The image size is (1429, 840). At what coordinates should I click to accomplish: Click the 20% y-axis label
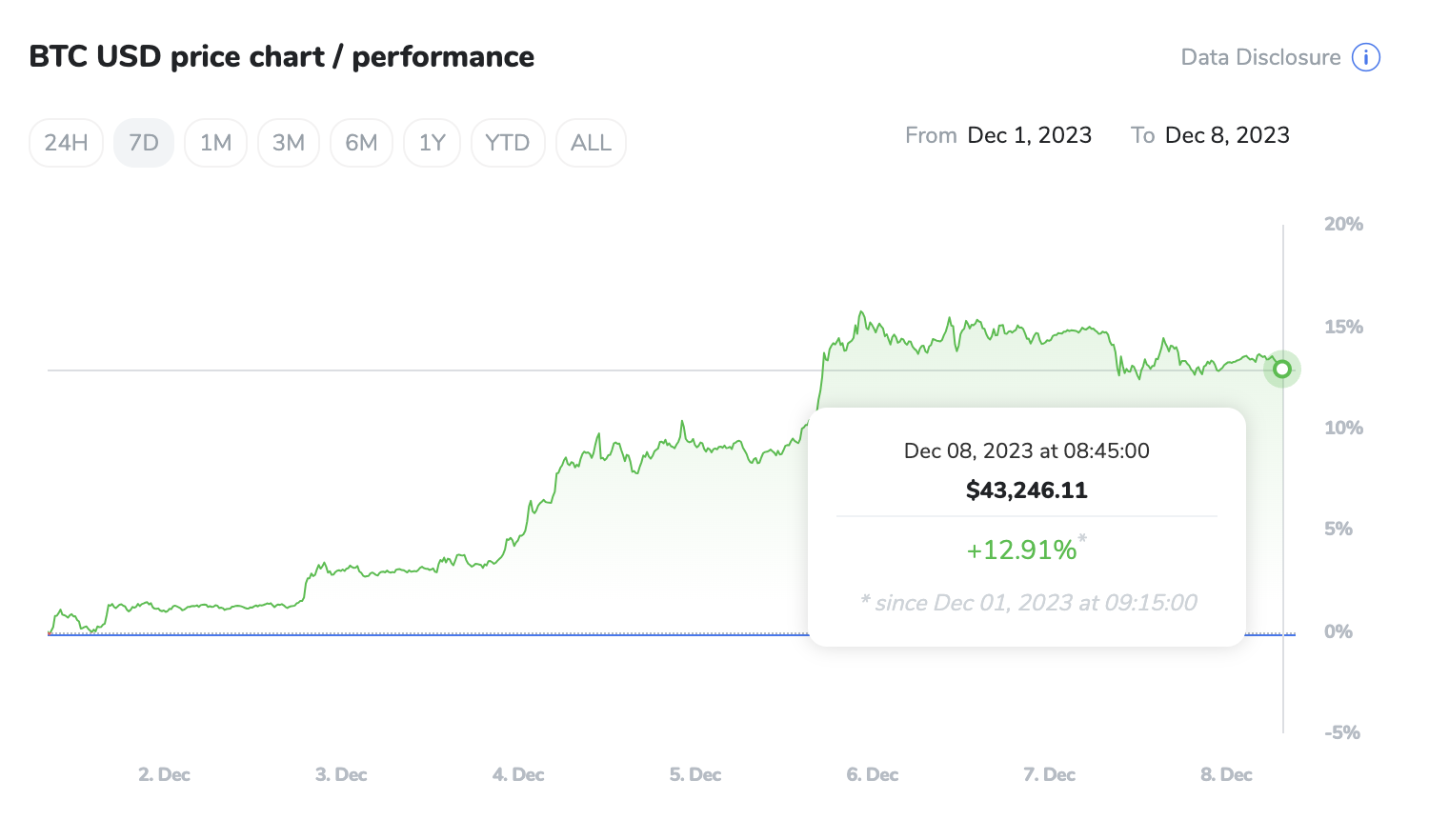coord(1343,224)
